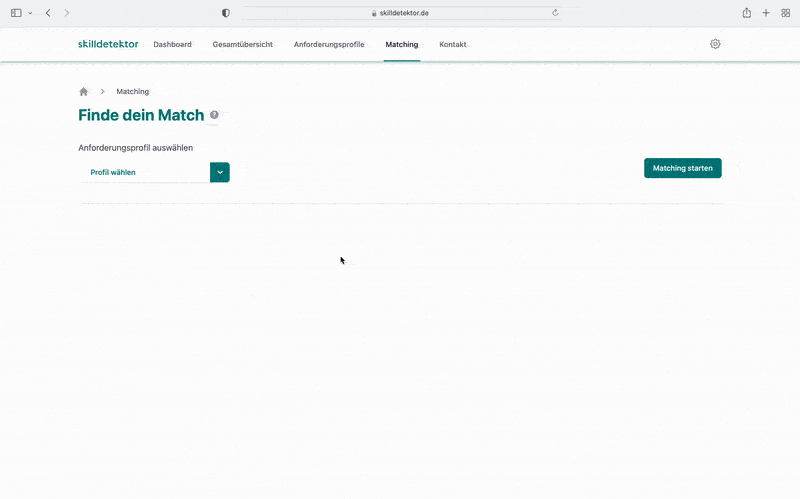This screenshot has width=800, height=499.
Task: Click the Matching breadcrumb link
Action: (x=133, y=91)
